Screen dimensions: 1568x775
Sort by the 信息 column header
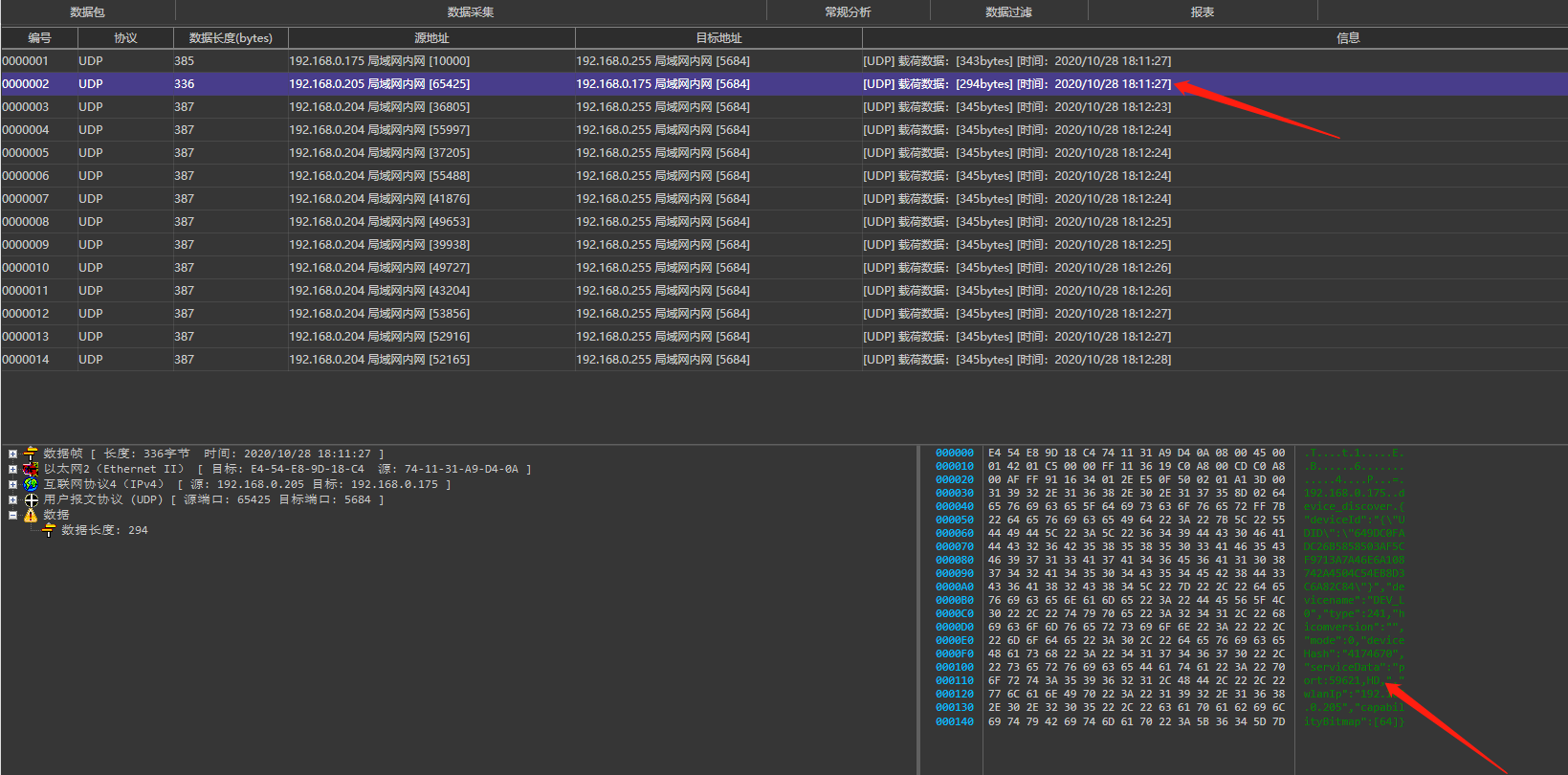coord(1215,38)
